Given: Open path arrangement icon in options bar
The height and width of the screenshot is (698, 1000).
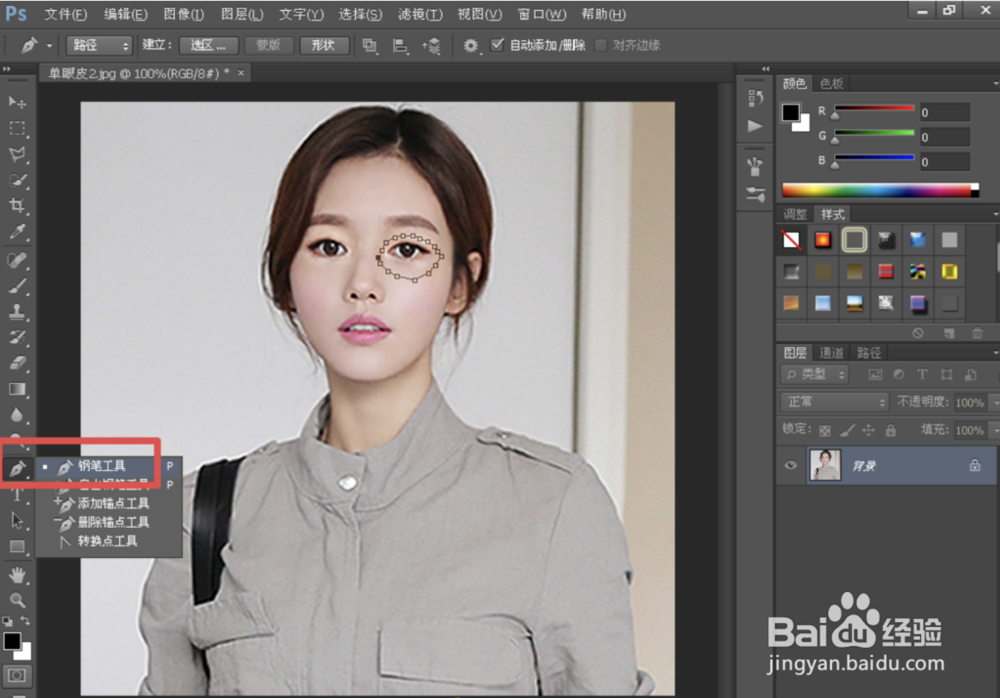Looking at the screenshot, I should click(432, 45).
